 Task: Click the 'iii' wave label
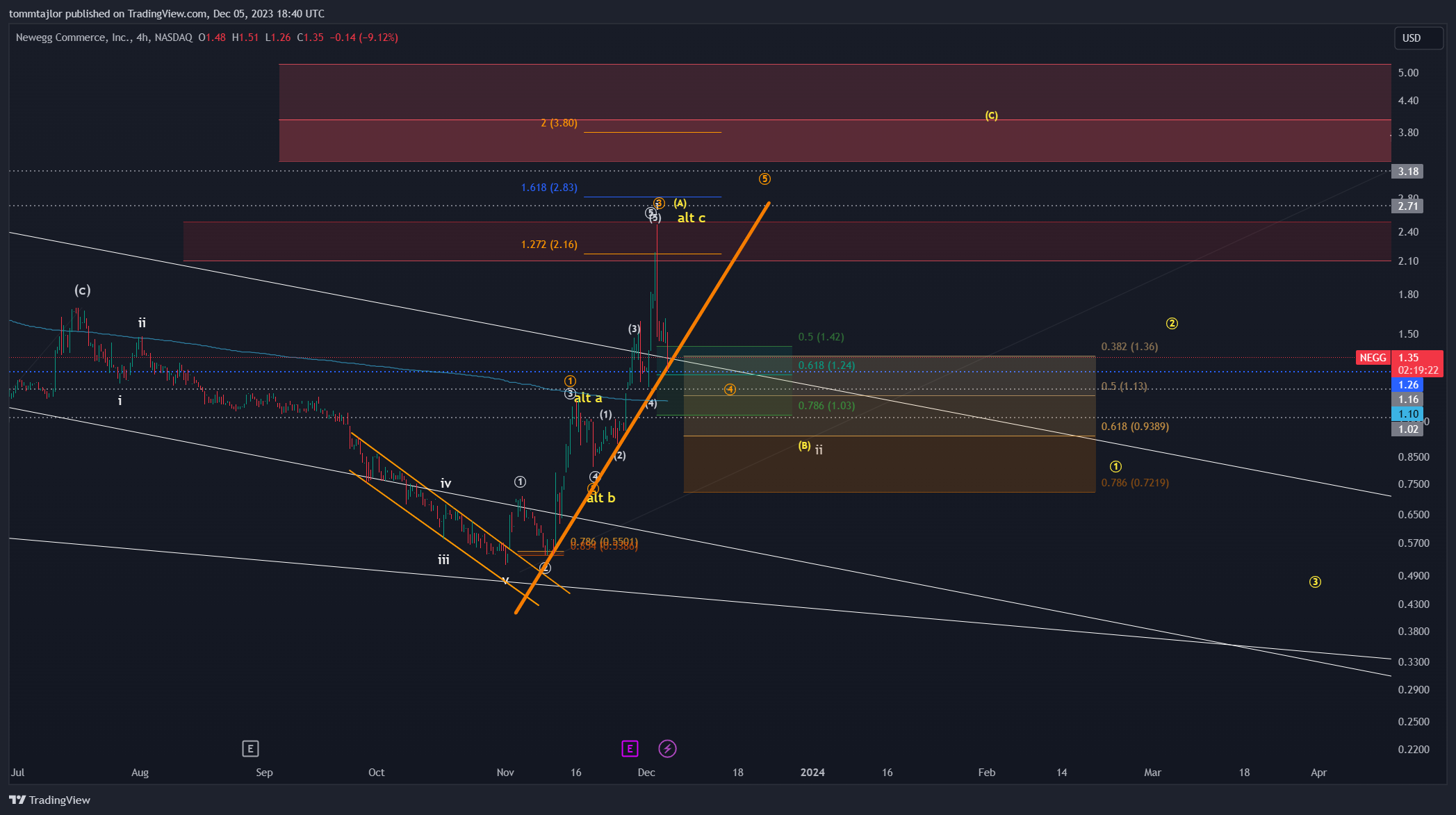point(443,560)
